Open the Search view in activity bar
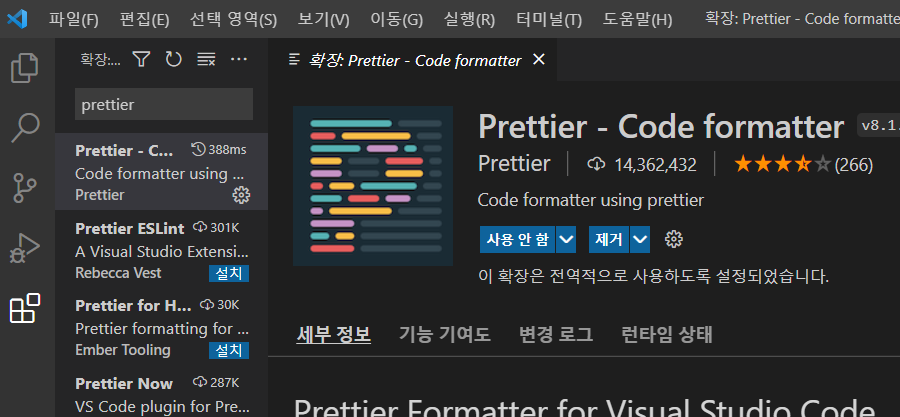 [25, 128]
